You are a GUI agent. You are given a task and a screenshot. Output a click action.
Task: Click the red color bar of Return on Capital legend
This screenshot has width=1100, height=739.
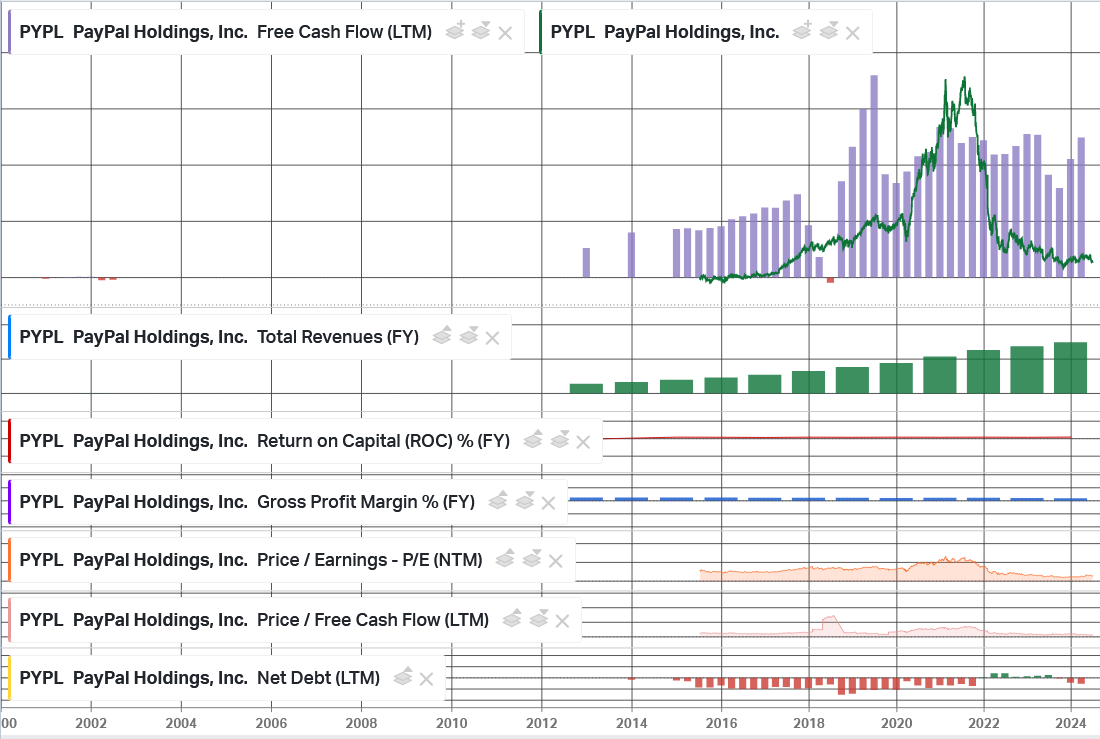(9, 441)
